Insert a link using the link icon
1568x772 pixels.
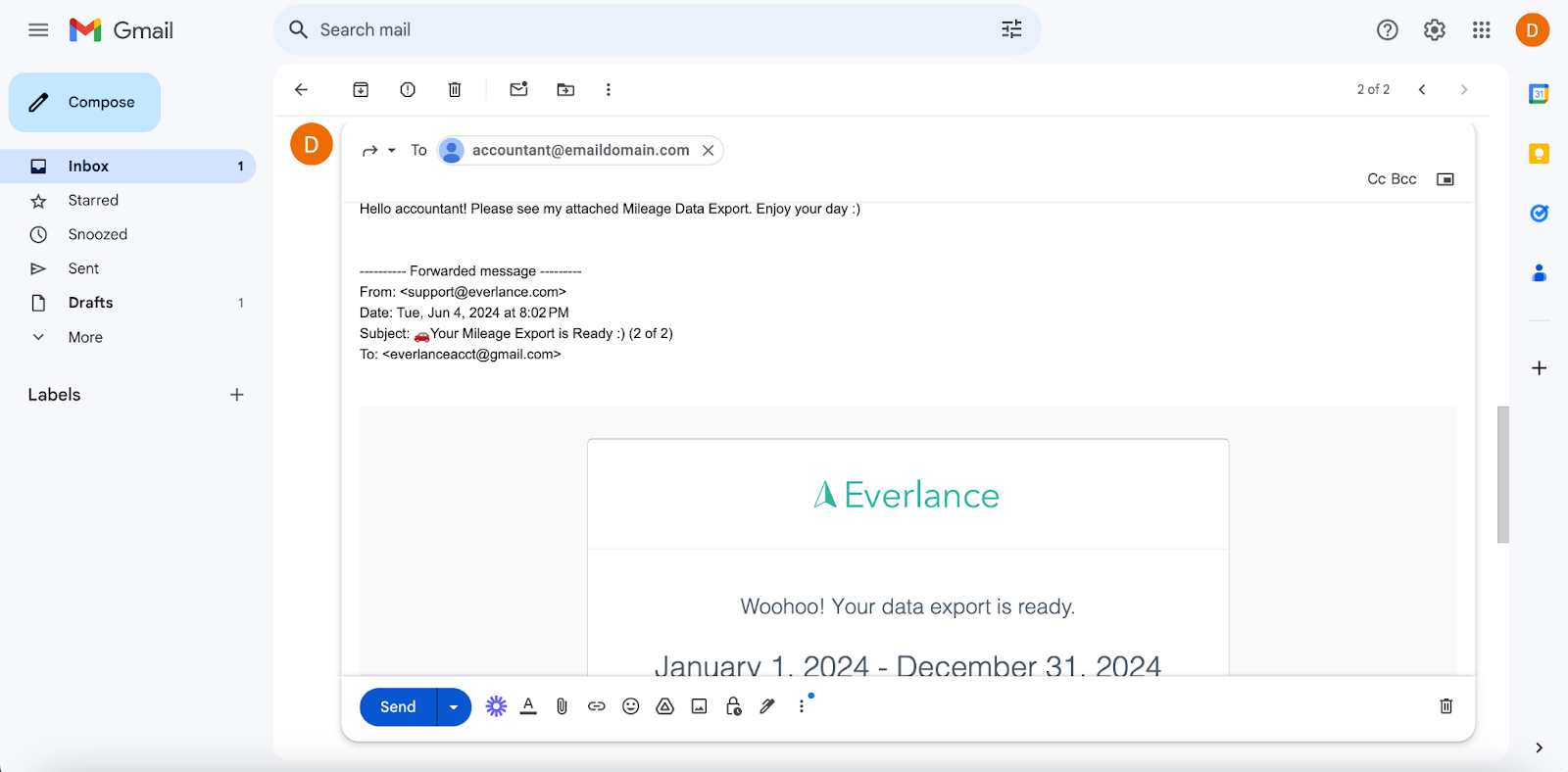[596, 706]
